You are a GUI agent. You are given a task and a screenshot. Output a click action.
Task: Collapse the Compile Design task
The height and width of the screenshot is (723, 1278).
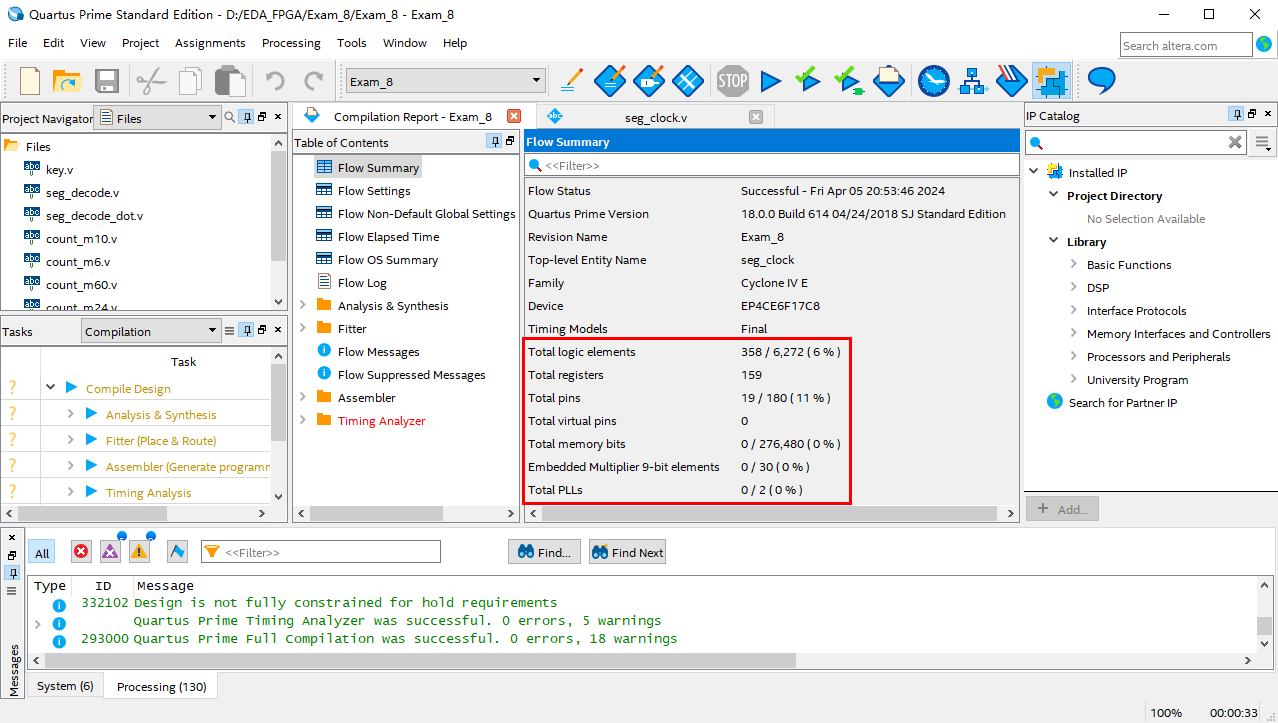coord(50,388)
